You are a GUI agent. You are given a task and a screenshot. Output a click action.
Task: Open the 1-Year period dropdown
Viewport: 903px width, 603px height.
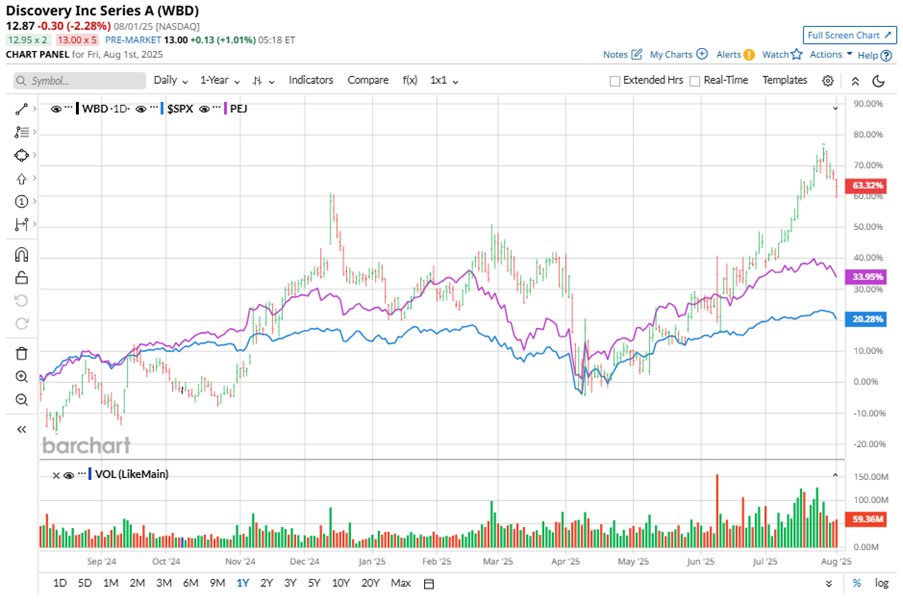click(220, 81)
